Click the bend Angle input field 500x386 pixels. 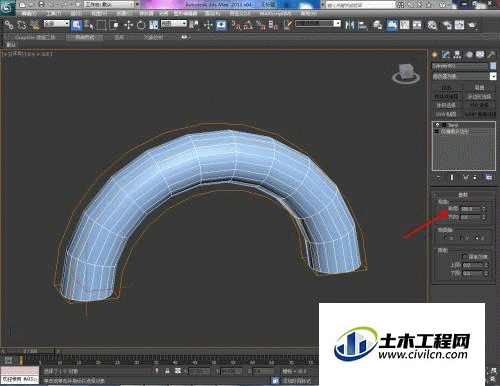470,209
